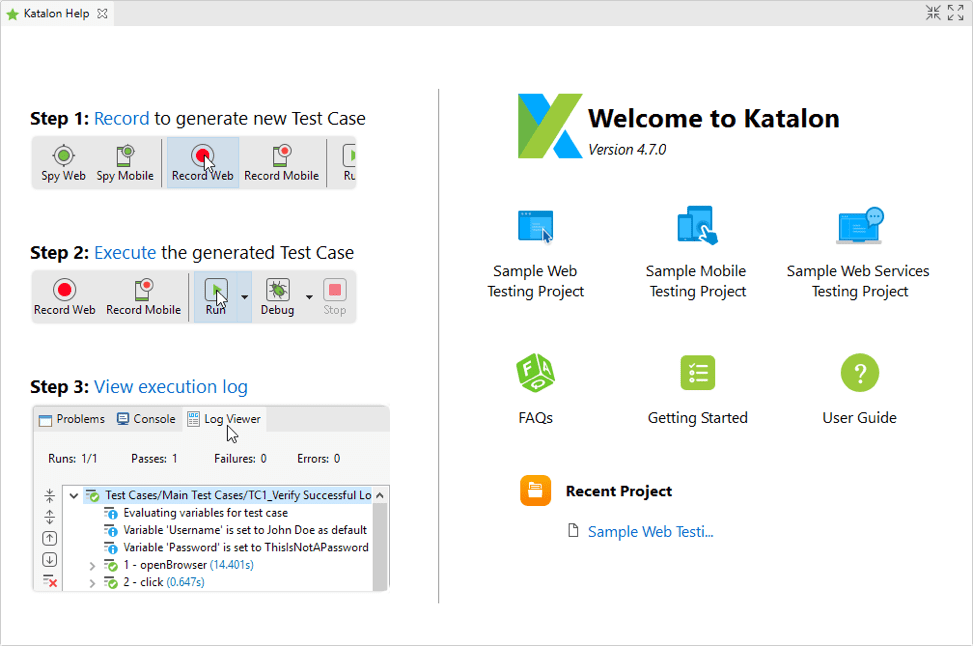Select the Variable 'Password' log row
The width and height of the screenshot is (973, 646).
(246, 548)
